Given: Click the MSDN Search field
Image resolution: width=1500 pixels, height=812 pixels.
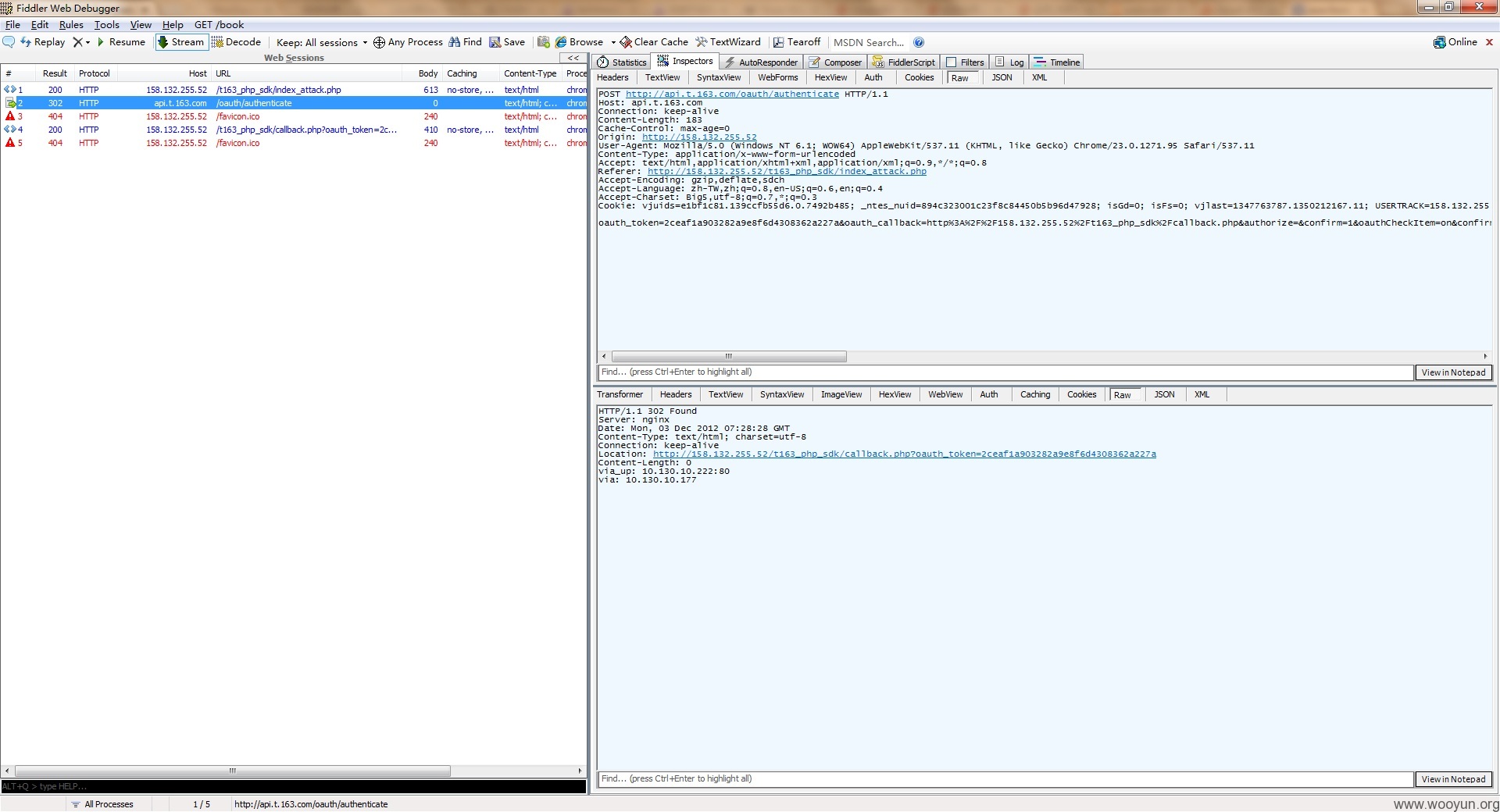Looking at the screenshot, I should tap(869, 42).
